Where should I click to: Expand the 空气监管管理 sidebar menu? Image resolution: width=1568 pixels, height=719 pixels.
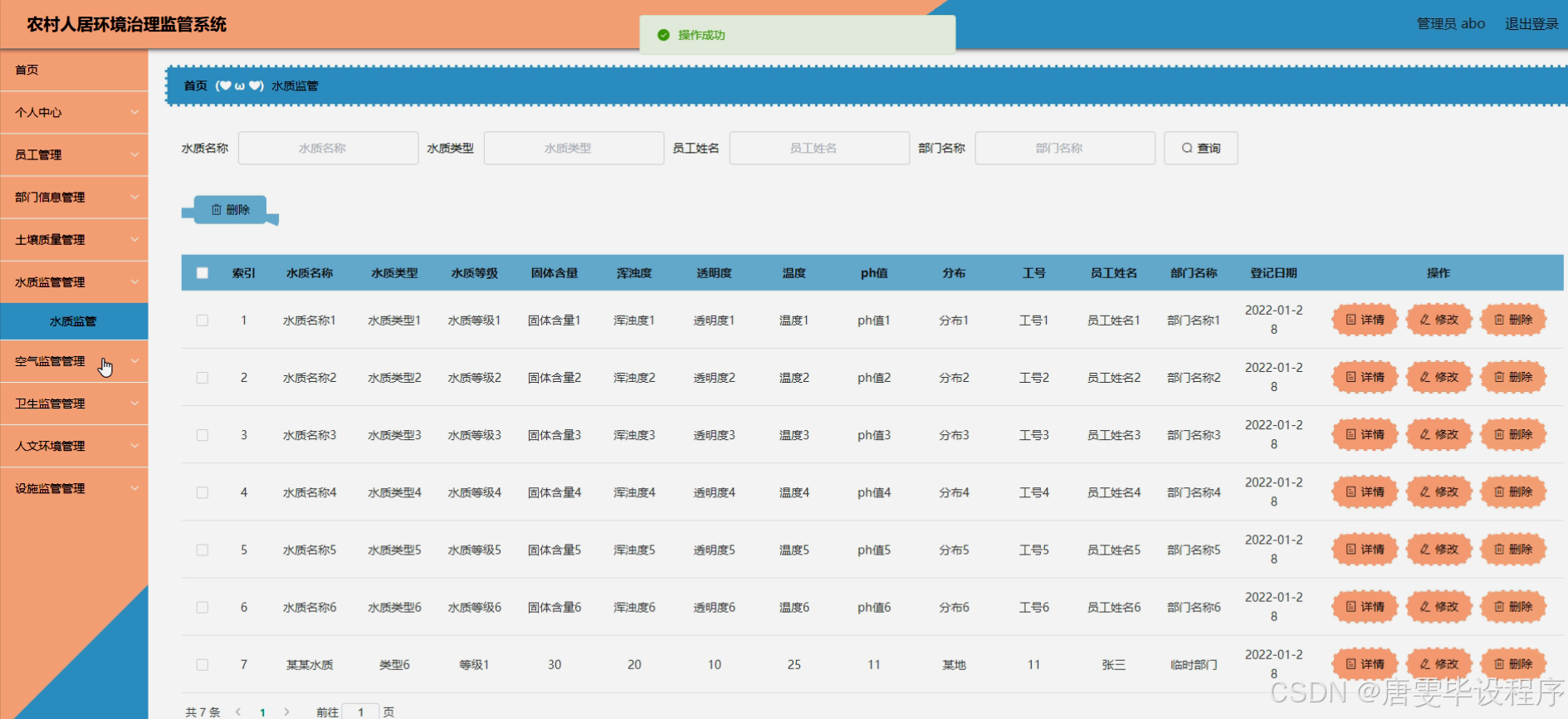coord(74,361)
